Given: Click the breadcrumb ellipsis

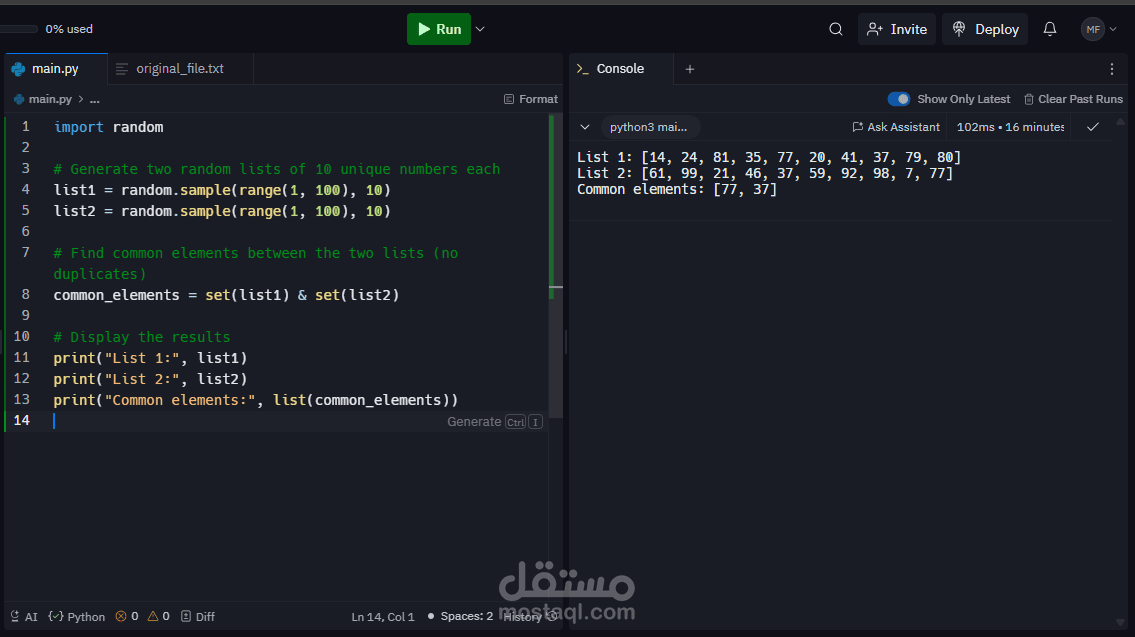Looking at the screenshot, I should point(95,99).
